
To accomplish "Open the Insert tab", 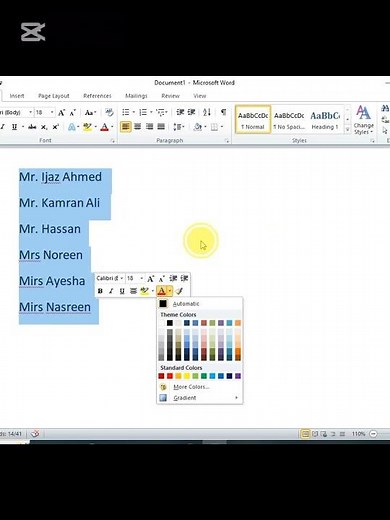I will click(17, 96).
